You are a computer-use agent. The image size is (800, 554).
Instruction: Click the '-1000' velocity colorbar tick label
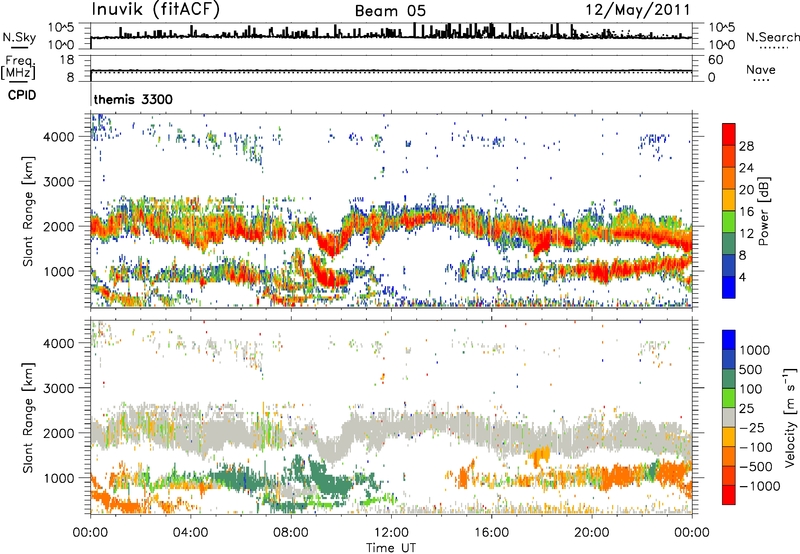(x=760, y=486)
